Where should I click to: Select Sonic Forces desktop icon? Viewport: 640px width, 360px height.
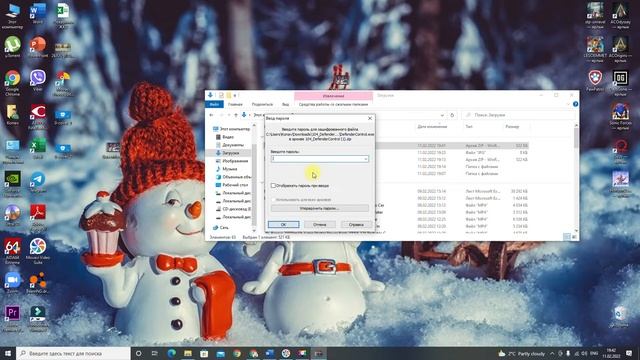pyautogui.click(x=620, y=116)
